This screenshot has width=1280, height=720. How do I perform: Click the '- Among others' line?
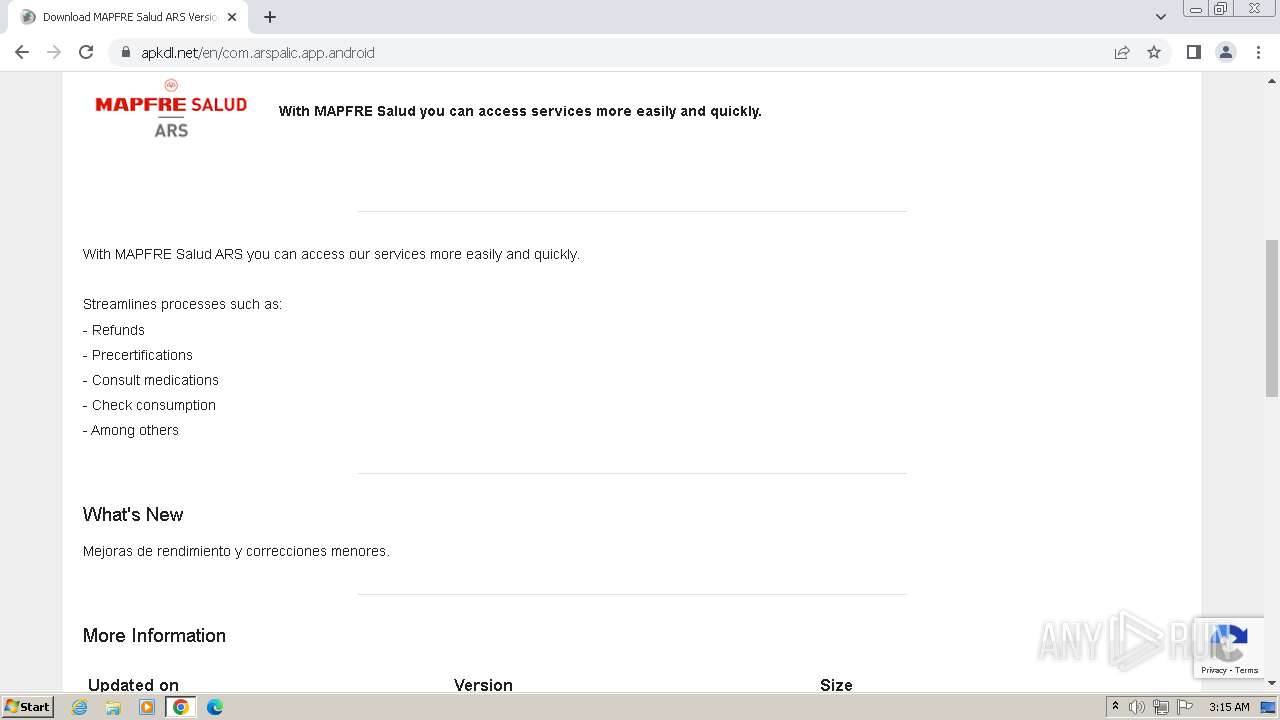coord(131,430)
